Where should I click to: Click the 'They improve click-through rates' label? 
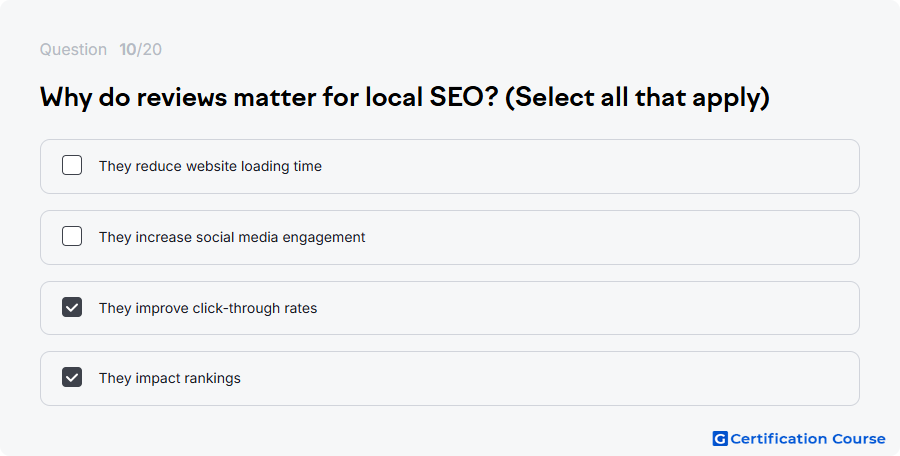[208, 308]
